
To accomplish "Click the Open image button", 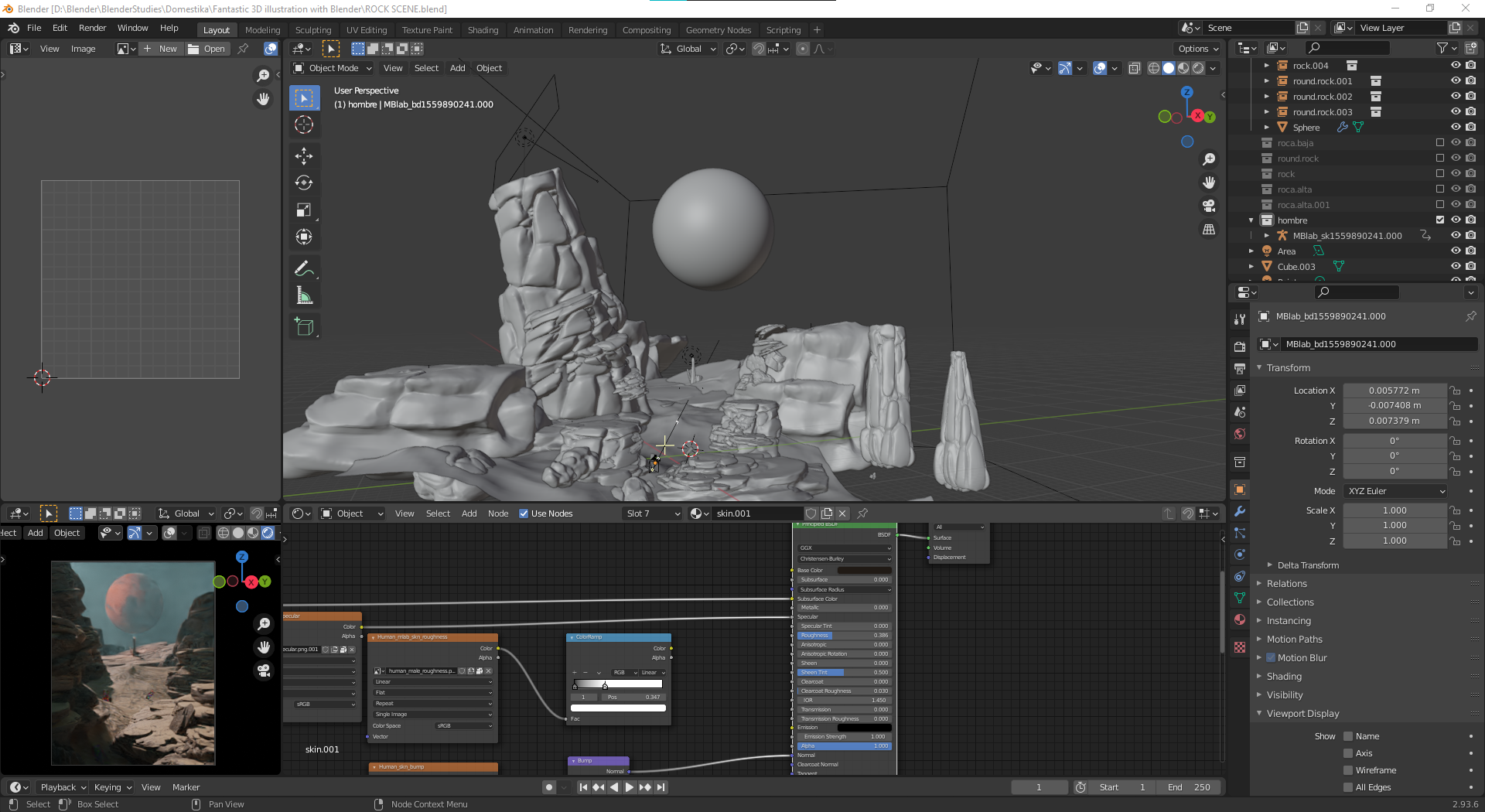I will pyautogui.click(x=207, y=49).
